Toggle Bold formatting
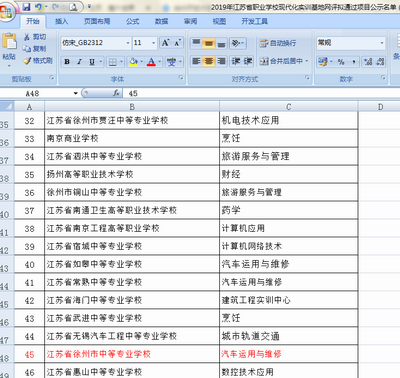Screen dimensions: 400x378 click(x=67, y=62)
